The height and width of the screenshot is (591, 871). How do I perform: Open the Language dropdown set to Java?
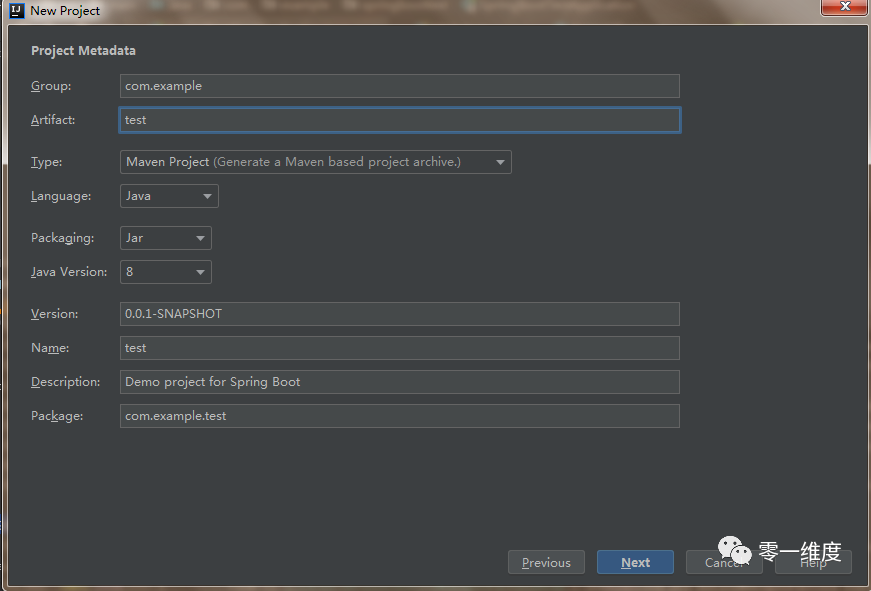click(169, 196)
